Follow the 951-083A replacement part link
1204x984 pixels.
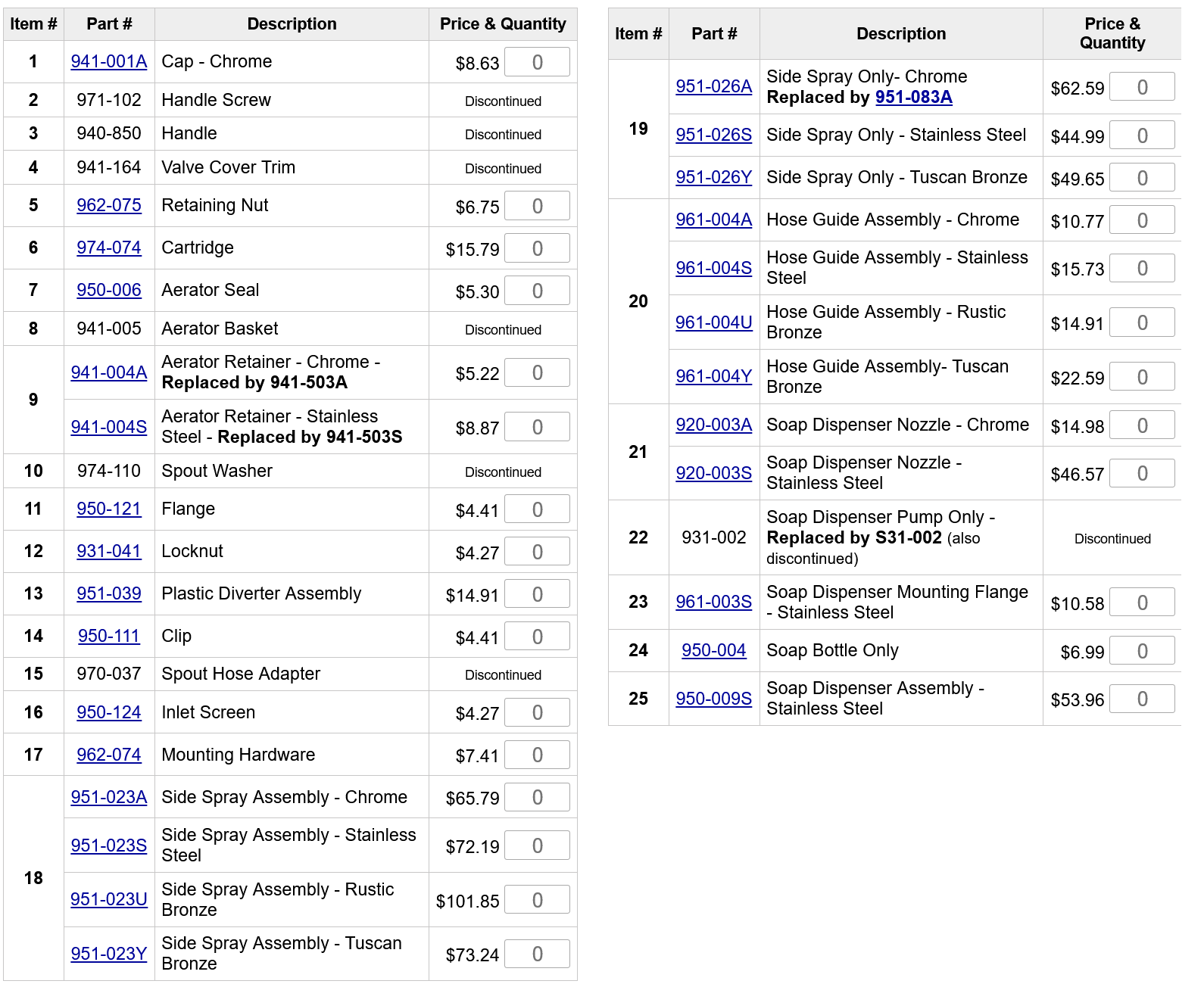click(x=913, y=97)
